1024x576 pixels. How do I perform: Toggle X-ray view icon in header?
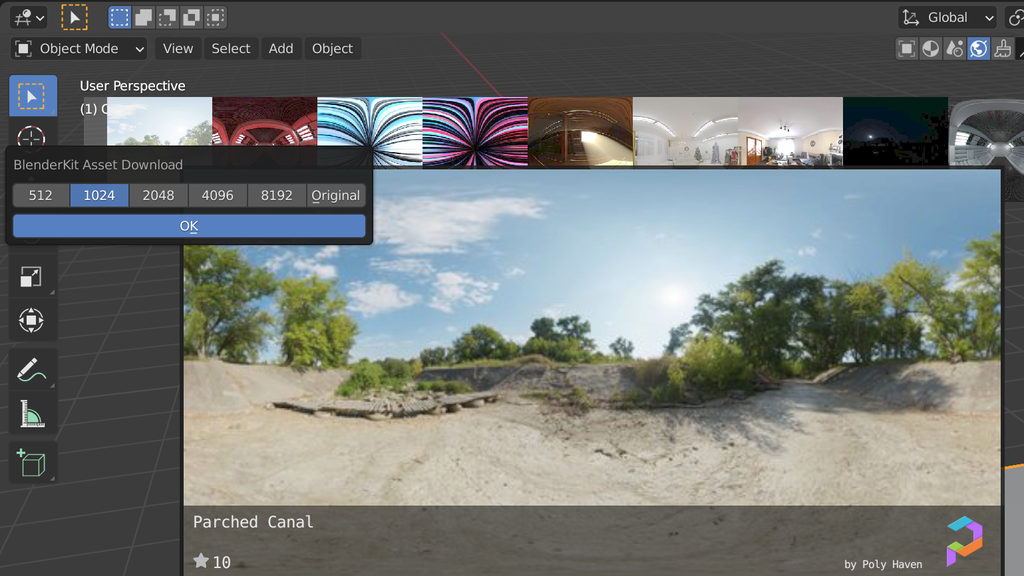click(x=907, y=48)
